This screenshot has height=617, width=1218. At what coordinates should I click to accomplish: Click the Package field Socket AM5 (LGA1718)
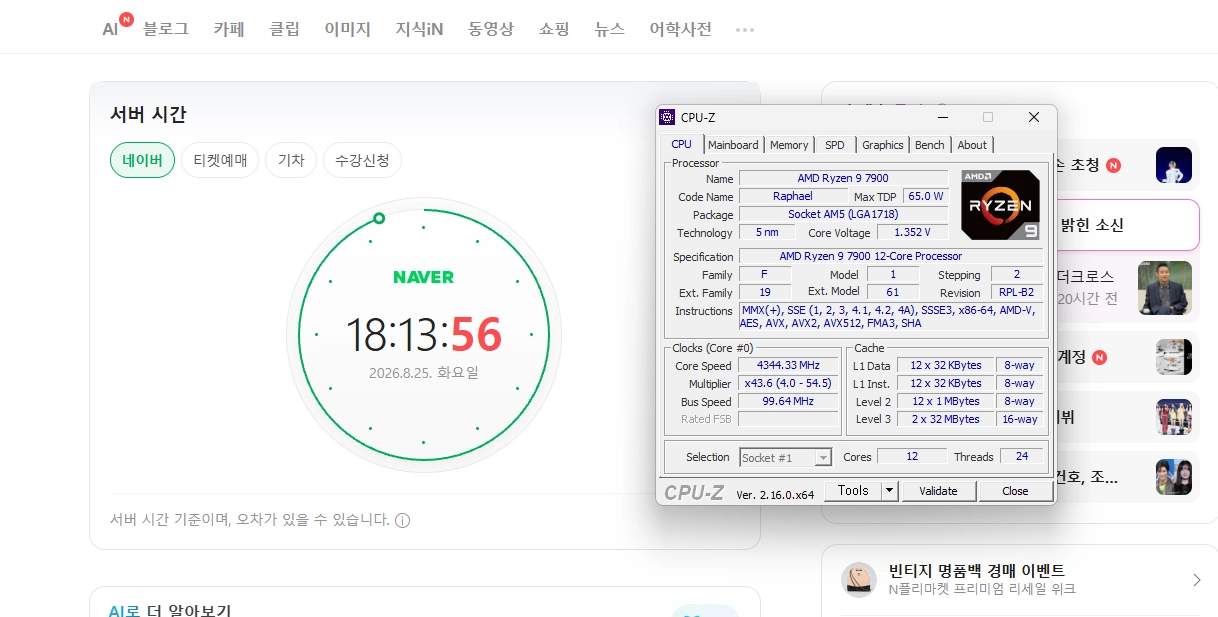point(843,214)
